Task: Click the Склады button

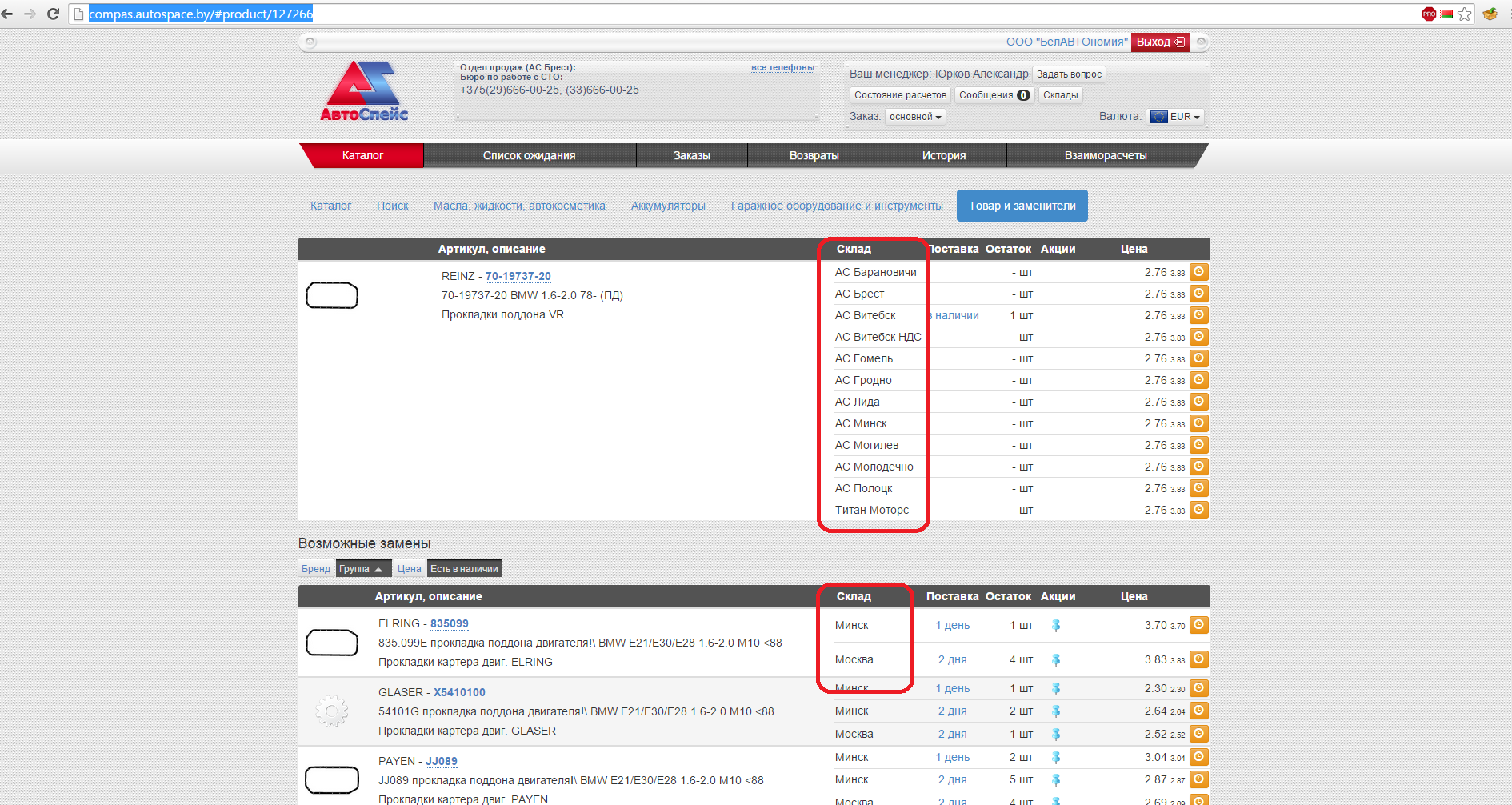Action: (x=1060, y=95)
